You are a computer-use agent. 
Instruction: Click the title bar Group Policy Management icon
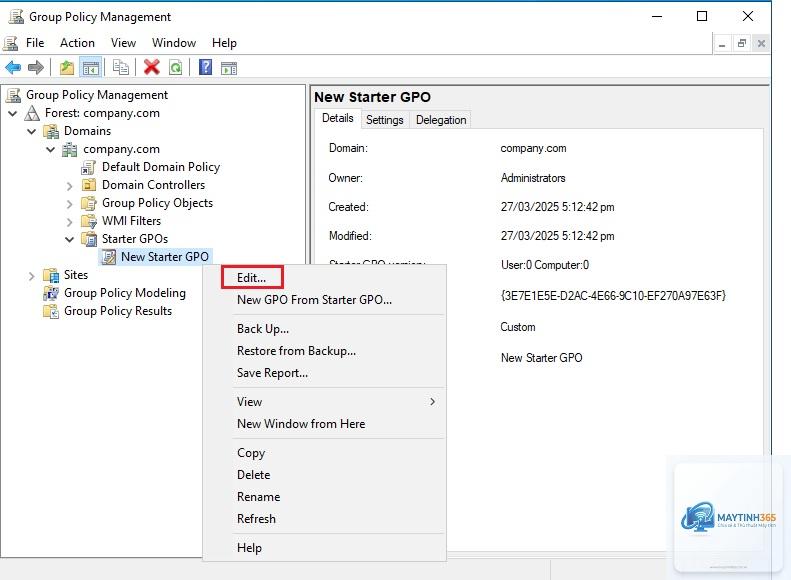click(16, 17)
